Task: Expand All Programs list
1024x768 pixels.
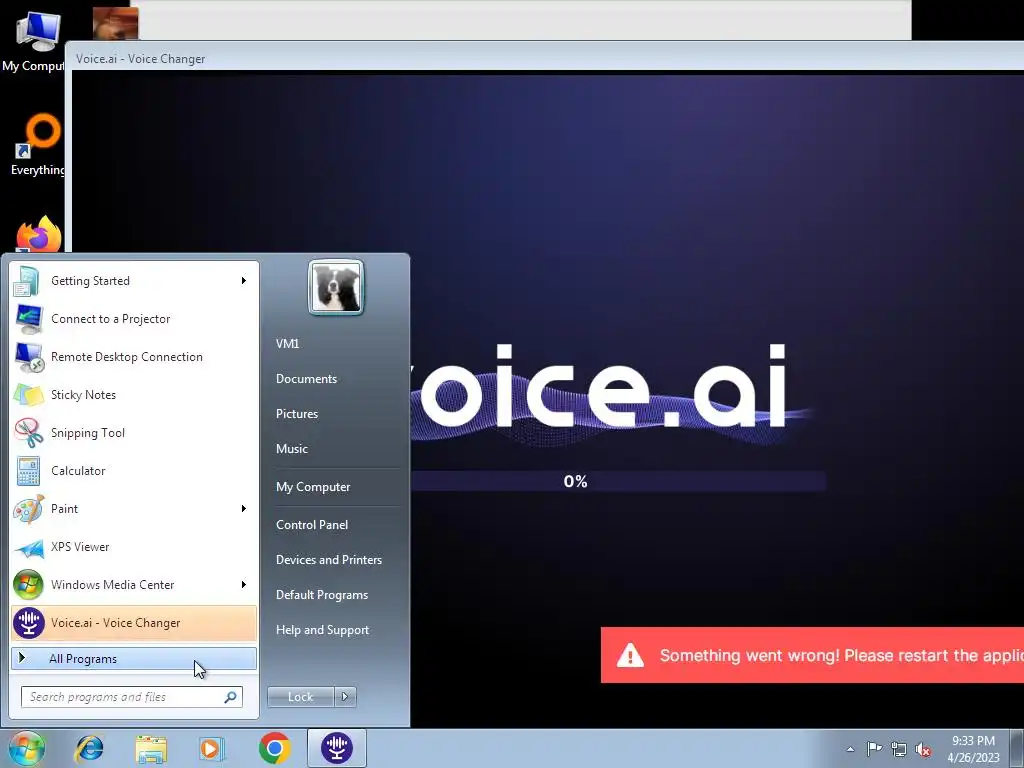Action: coord(134,658)
